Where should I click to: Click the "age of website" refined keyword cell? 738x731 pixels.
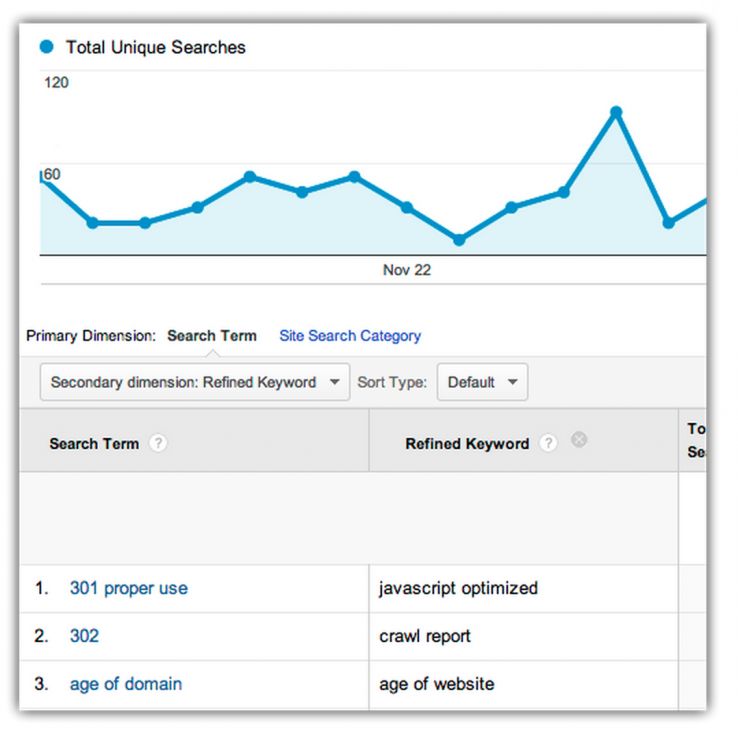(x=436, y=684)
